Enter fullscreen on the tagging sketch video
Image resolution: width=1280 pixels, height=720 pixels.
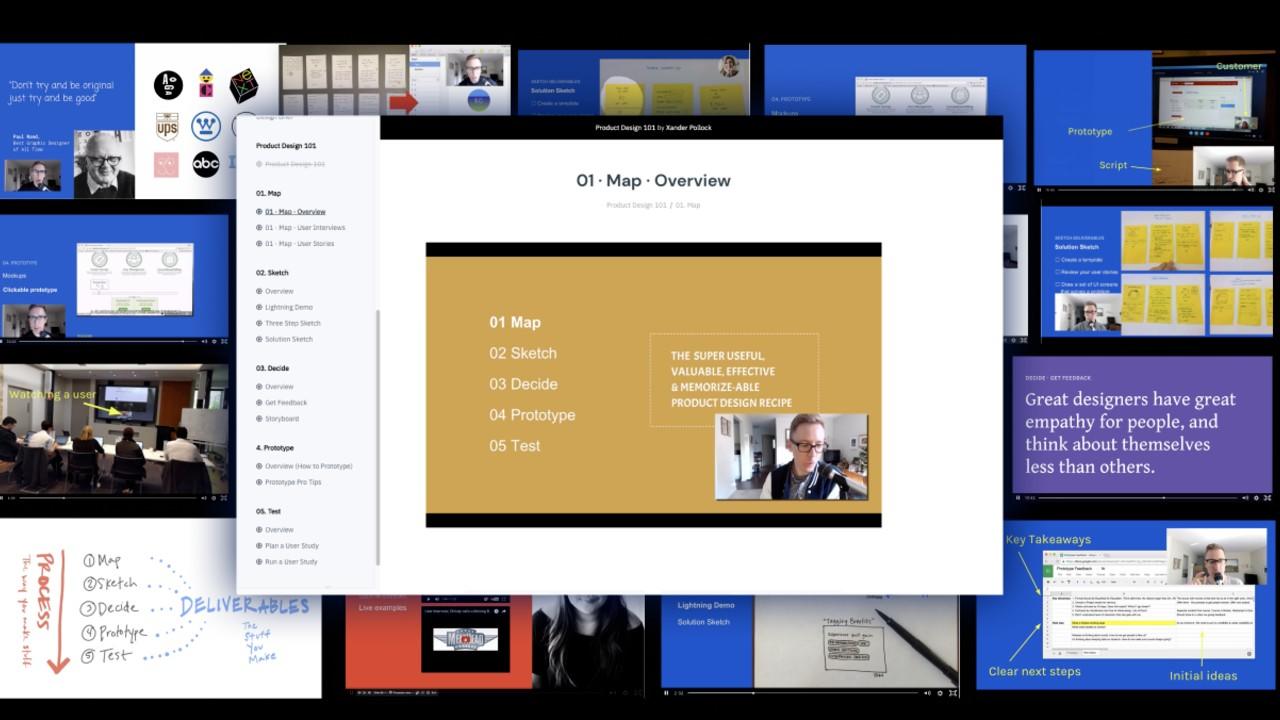click(952, 692)
